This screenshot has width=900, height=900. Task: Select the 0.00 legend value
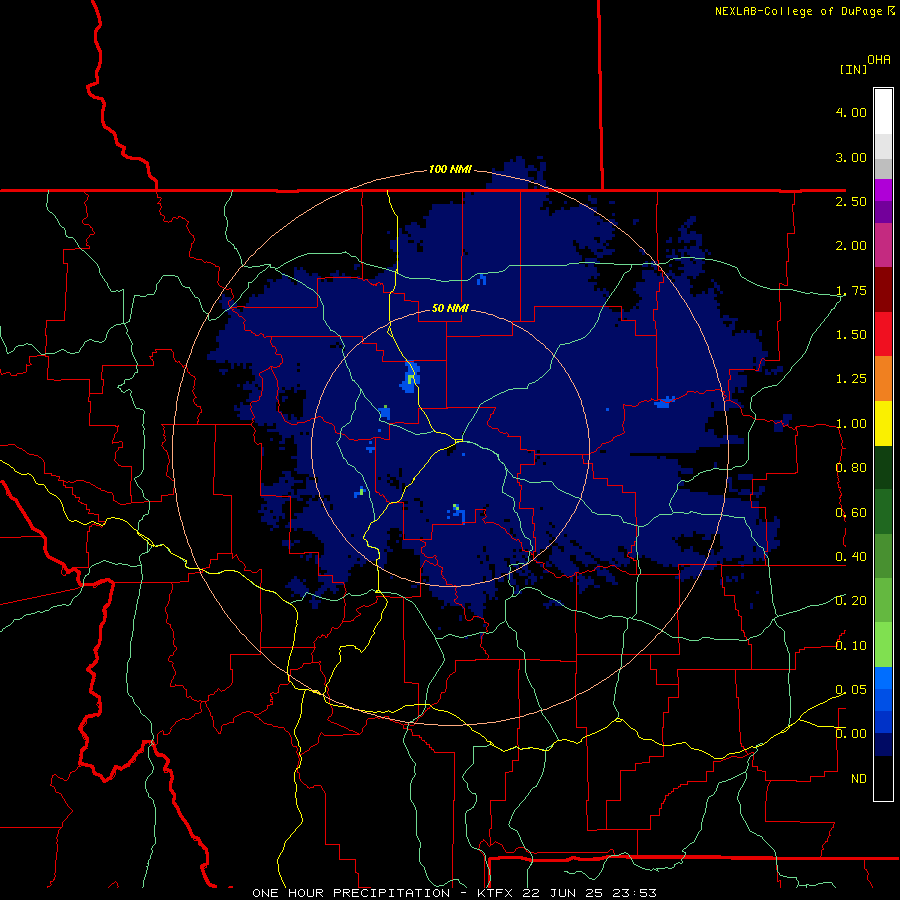click(851, 734)
